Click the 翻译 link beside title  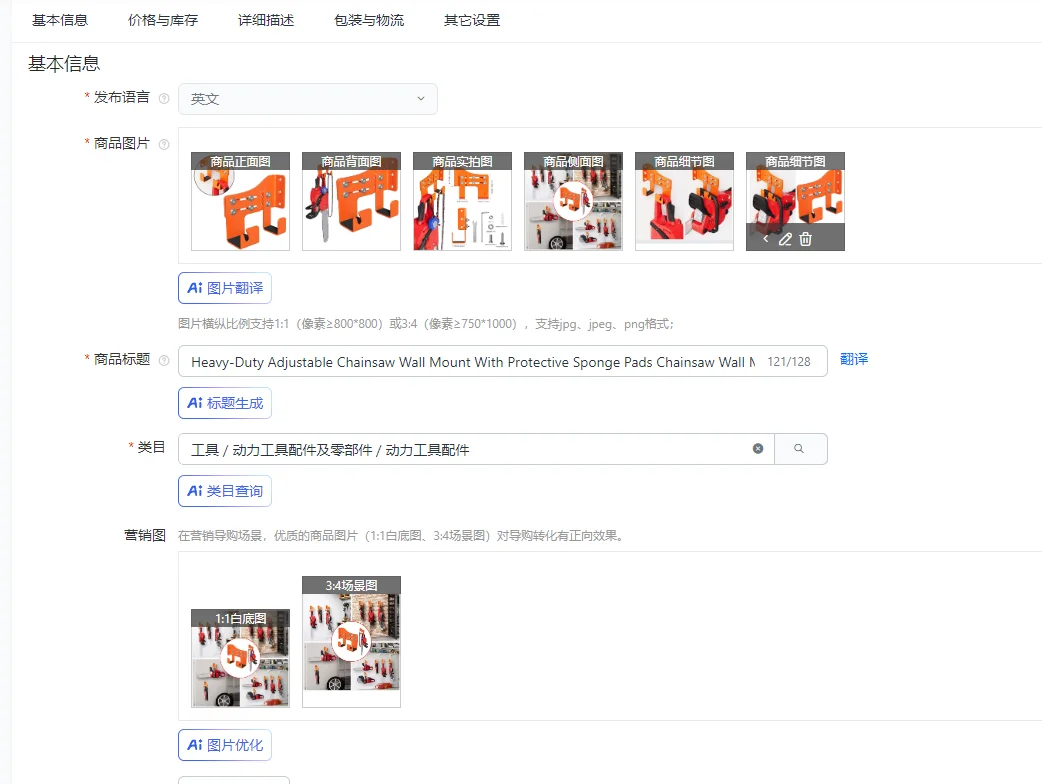tap(854, 359)
